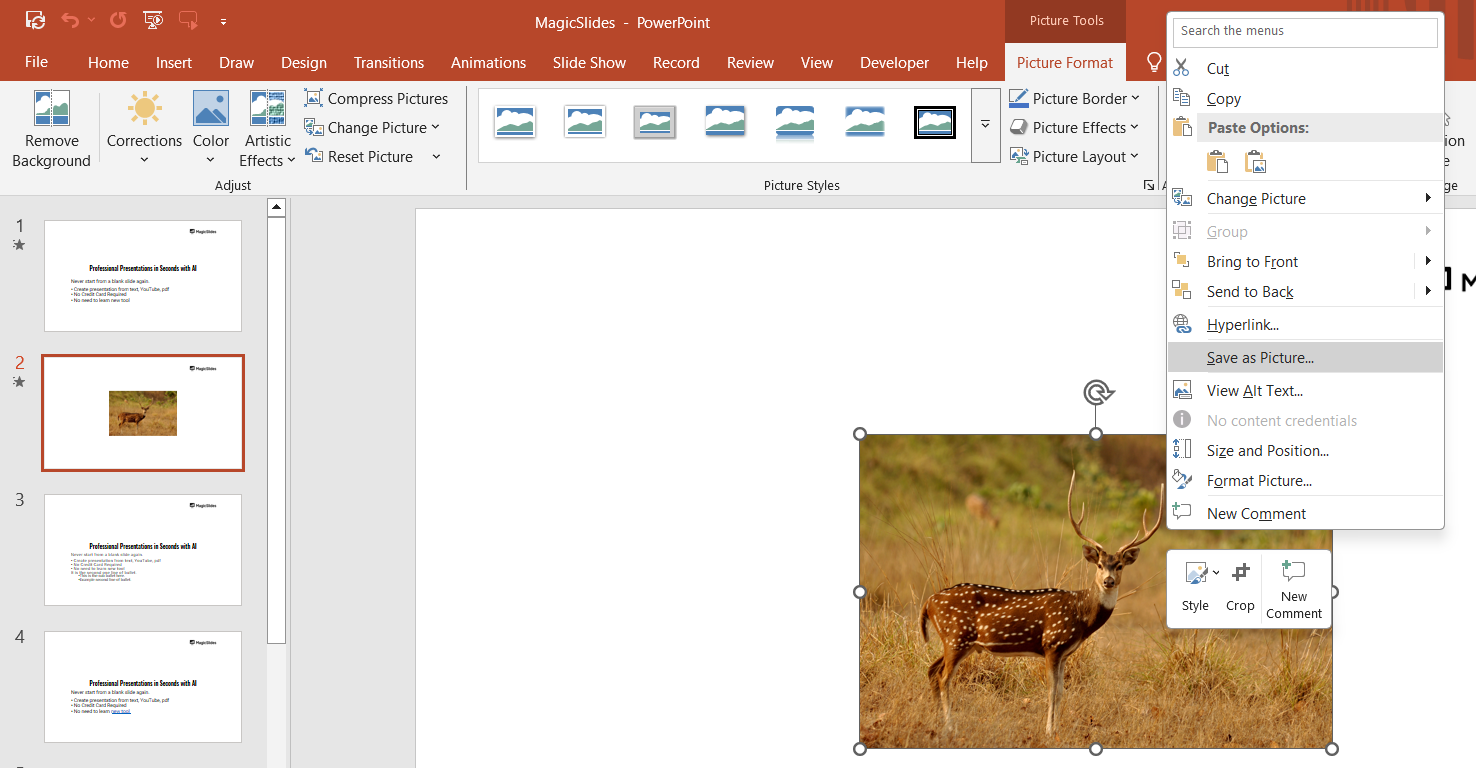Select Format Picture in context menu
Viewport: 1476px width, 768px height.
click(1259, 481)
